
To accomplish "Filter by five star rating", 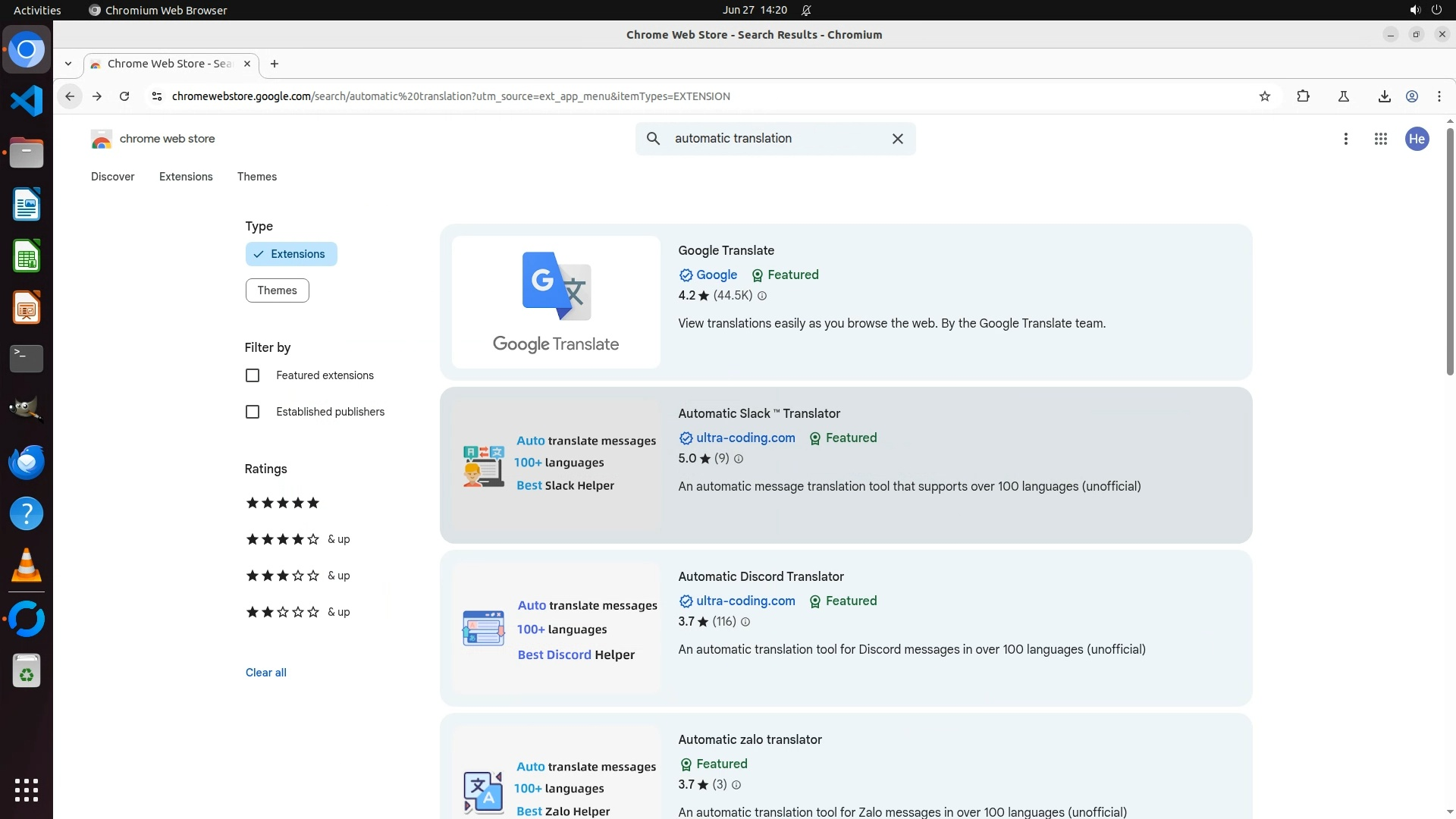I will click(282, 503).
